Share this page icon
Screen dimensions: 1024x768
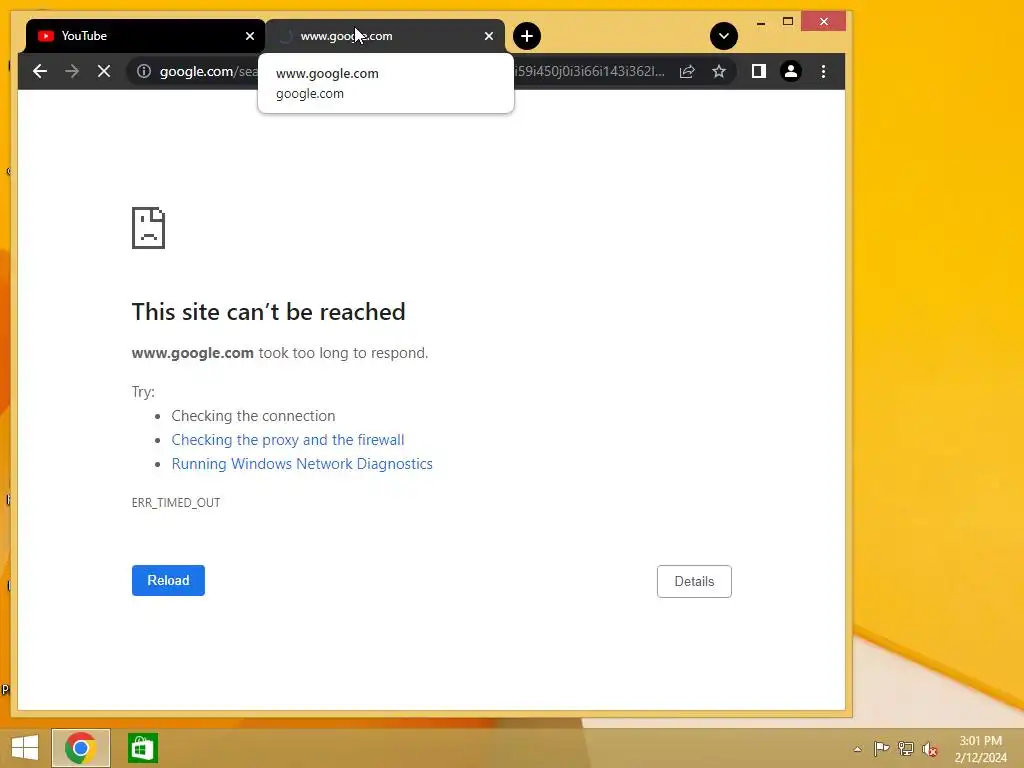[687, 71]
